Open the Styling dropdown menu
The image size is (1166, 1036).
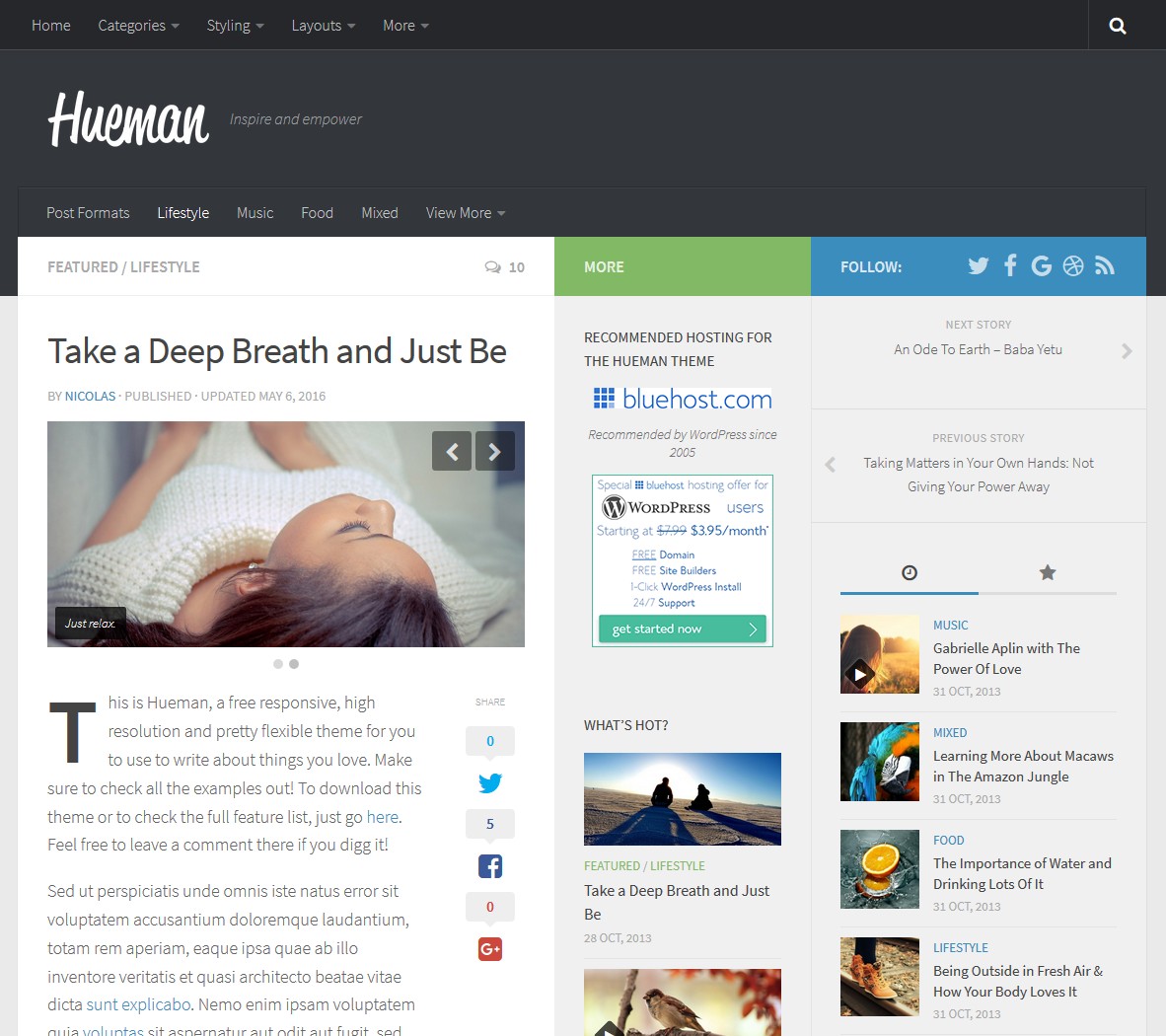tap(235, 26)
